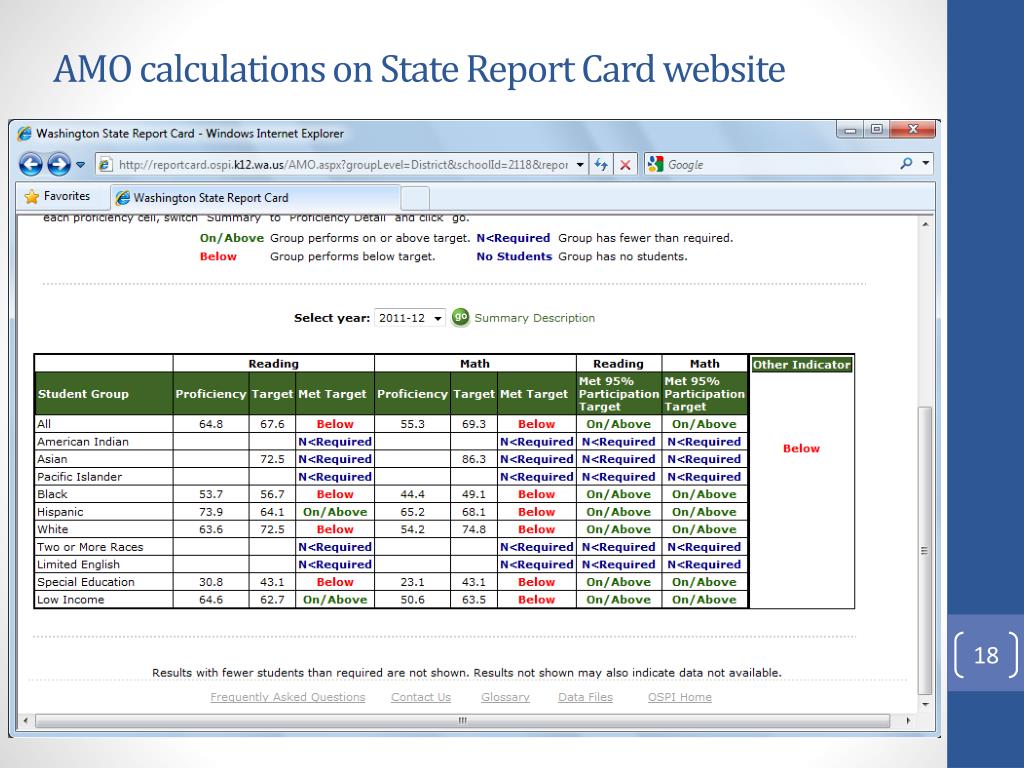Click Low Income row Reading On/Above result
1024x768 pixels.
pos(335,600)
